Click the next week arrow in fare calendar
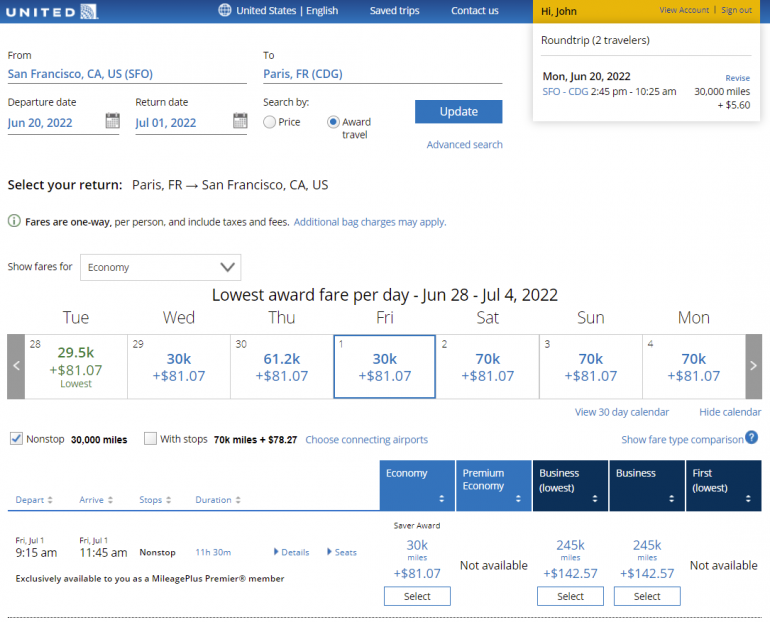The image size is (770, 622). point(753,366)
